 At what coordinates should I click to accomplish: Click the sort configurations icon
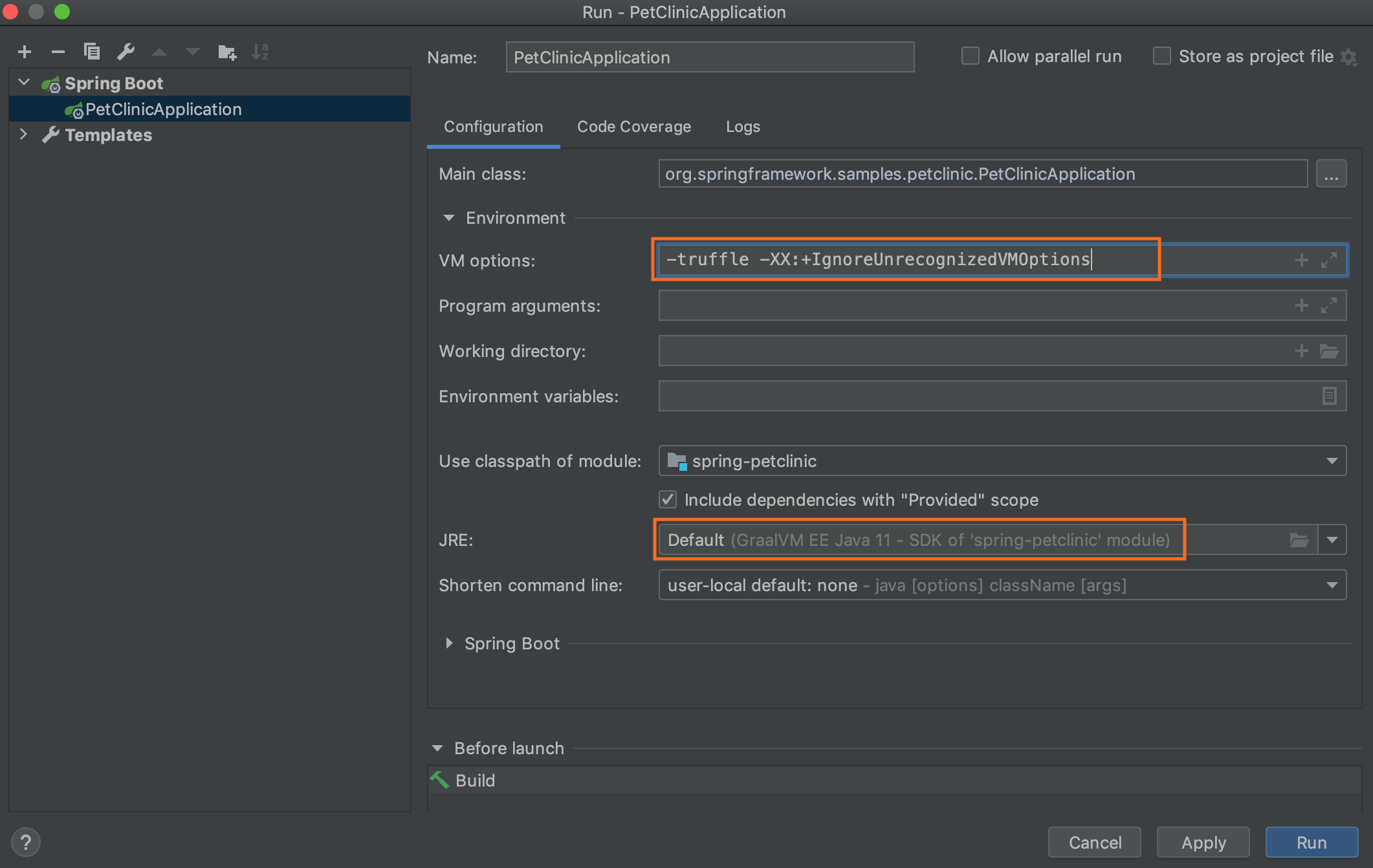(261, 51)
